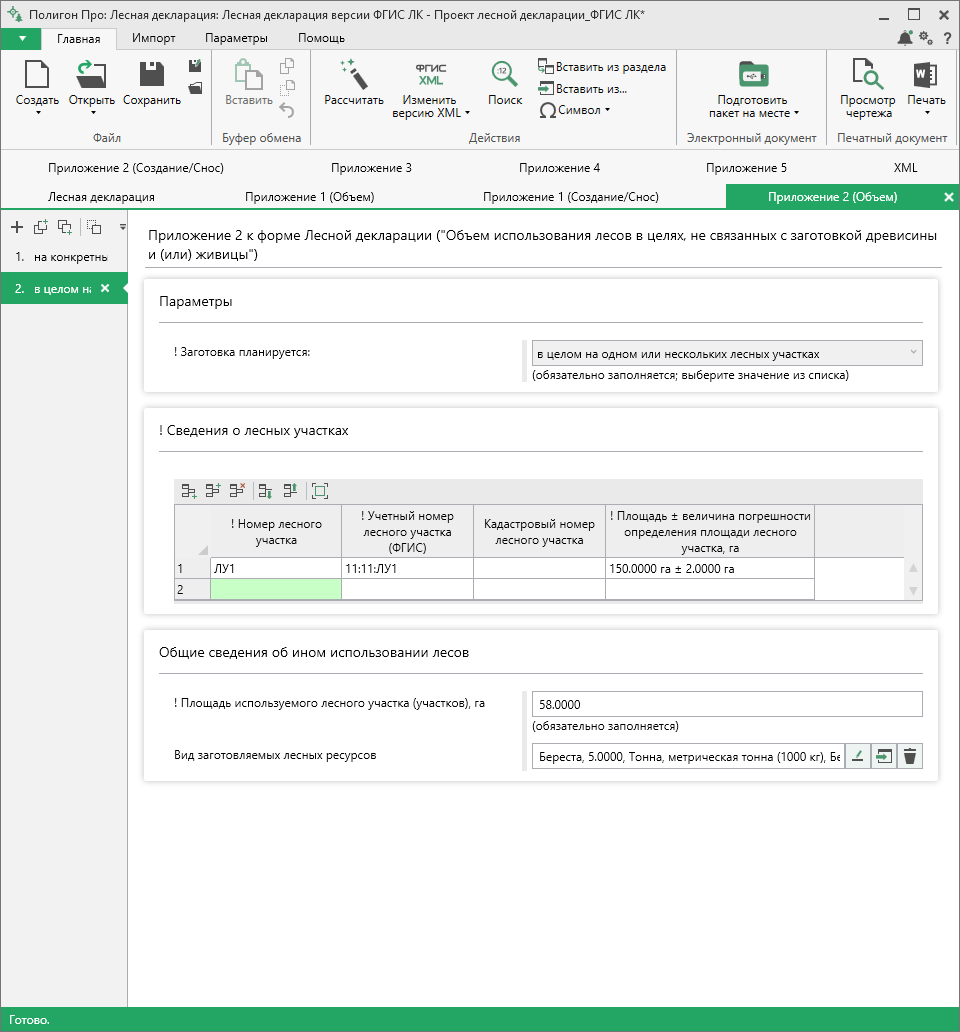Switch to the Импорт ribbon tab
The image size is (960, 1032).
tap(153, 38)
